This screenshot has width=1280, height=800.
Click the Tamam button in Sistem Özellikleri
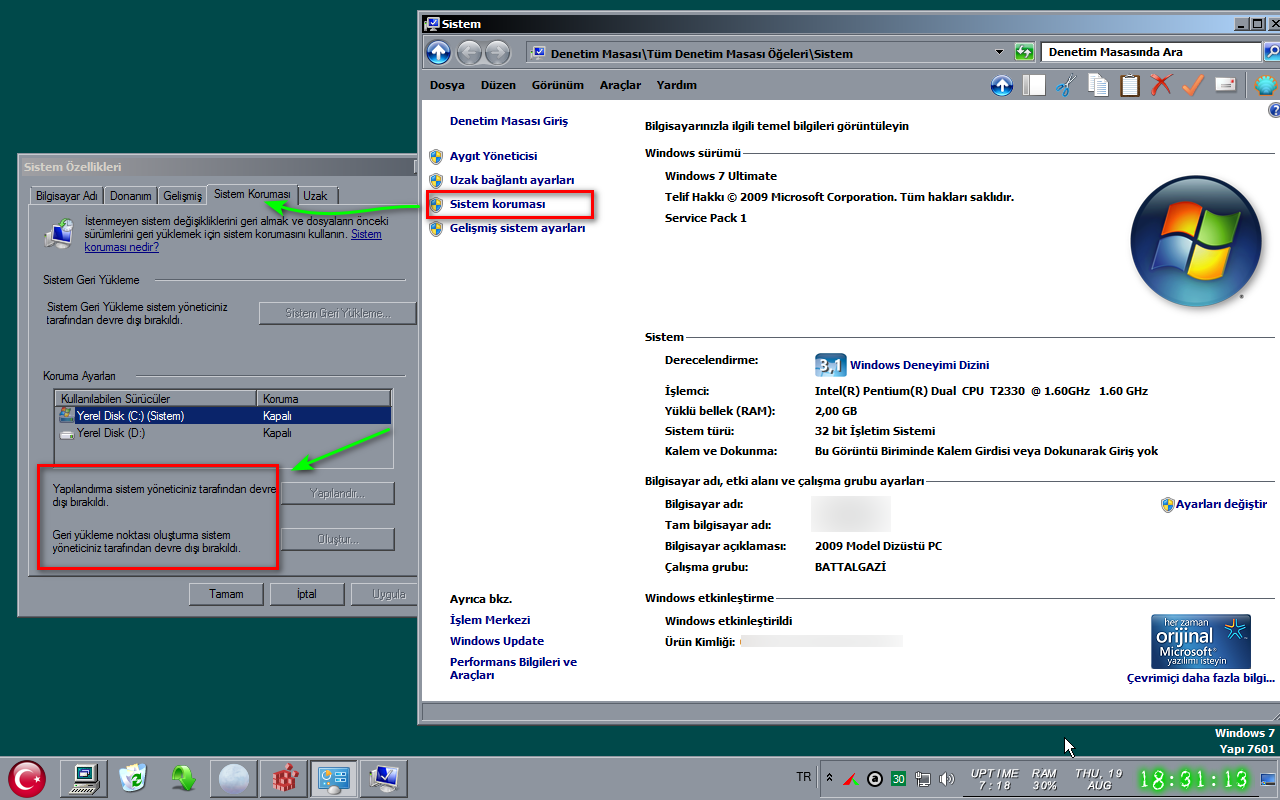226,594
